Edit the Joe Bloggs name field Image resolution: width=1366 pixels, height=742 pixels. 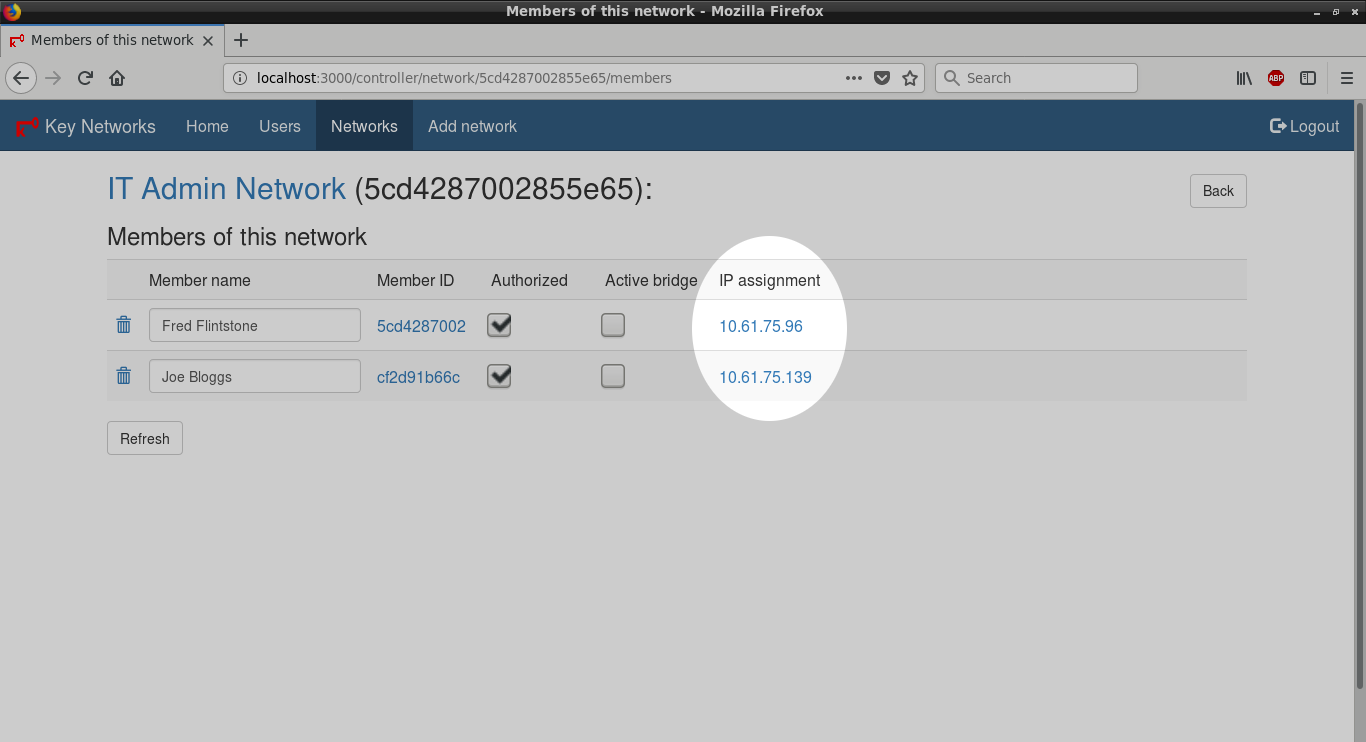click(x=254, y=376)
